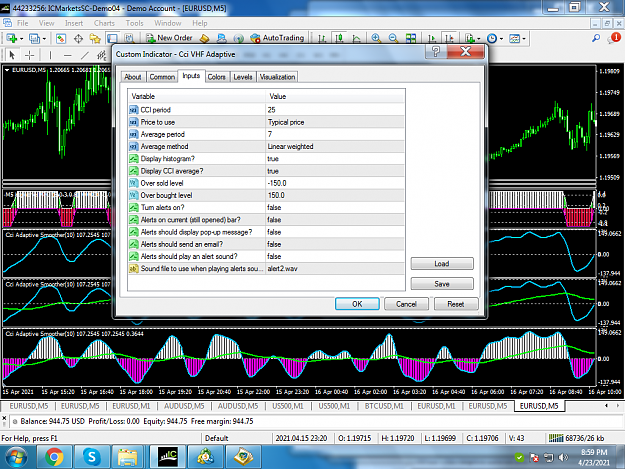The image size is (625, 469).
Task: Click the Reset button
Action: [456, 304]
